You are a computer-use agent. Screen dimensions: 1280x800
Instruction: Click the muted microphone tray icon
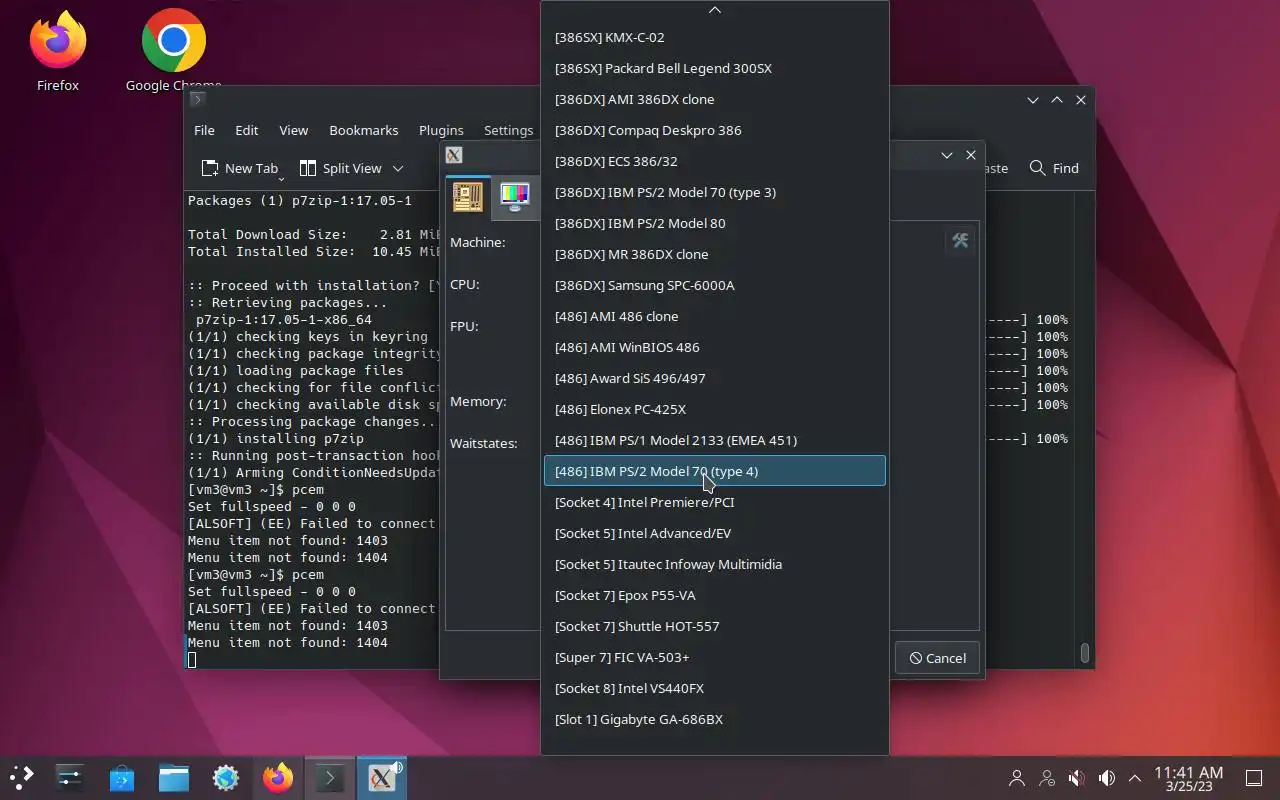point(1077,778)
